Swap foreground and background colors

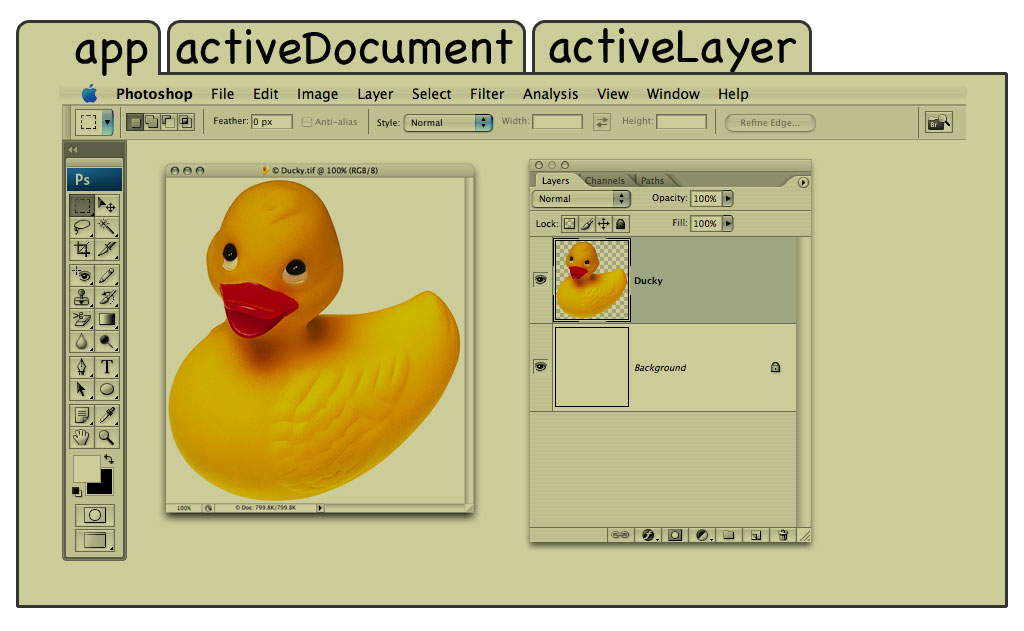coord(109,459)
